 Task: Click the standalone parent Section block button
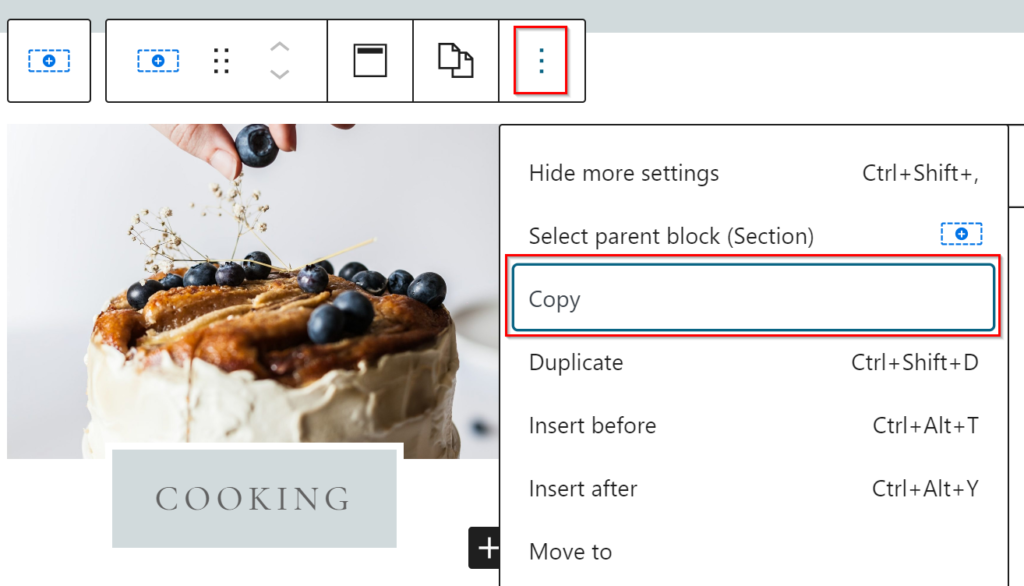(x=49, y=61)
